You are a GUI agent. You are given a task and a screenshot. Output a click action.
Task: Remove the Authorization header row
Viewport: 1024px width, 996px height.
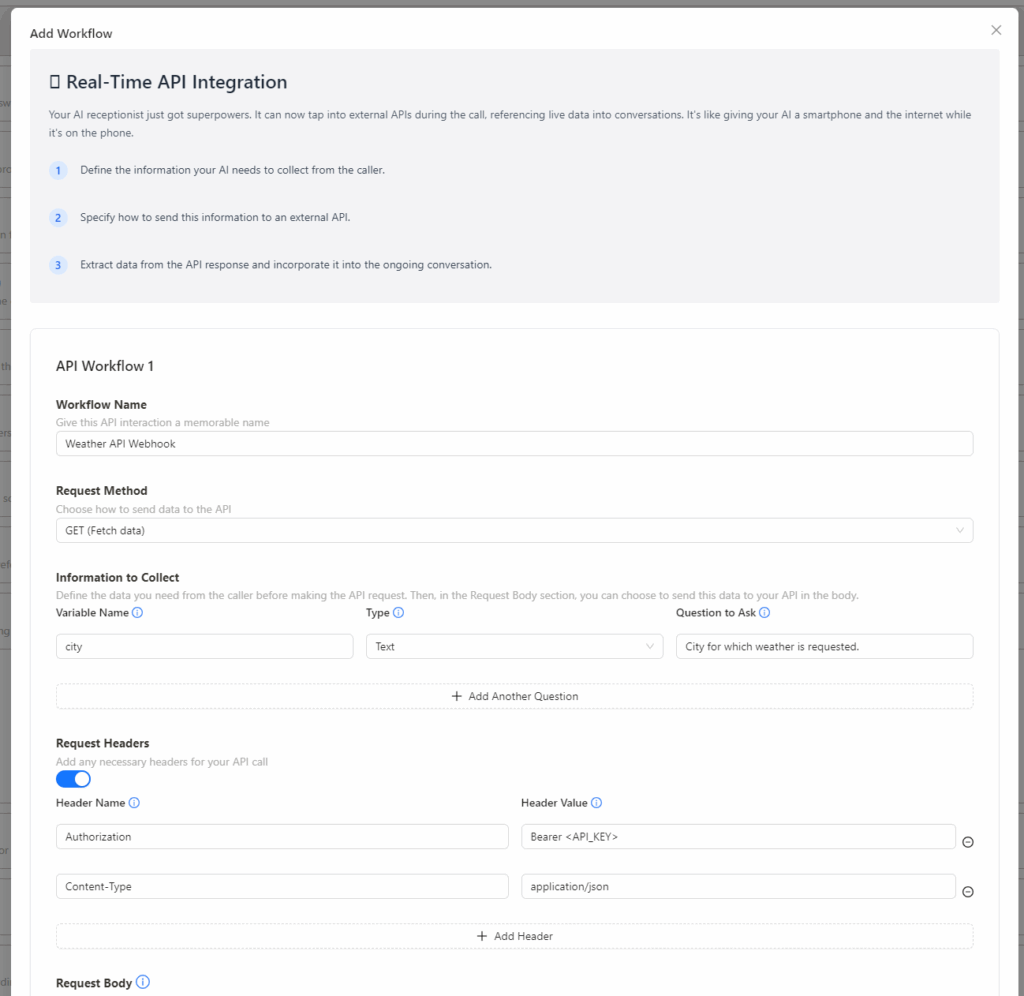coord(968,842)
